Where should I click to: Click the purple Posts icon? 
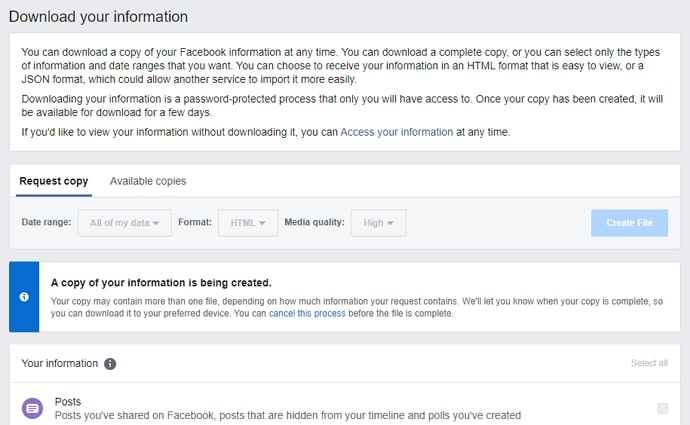point(33,409)
